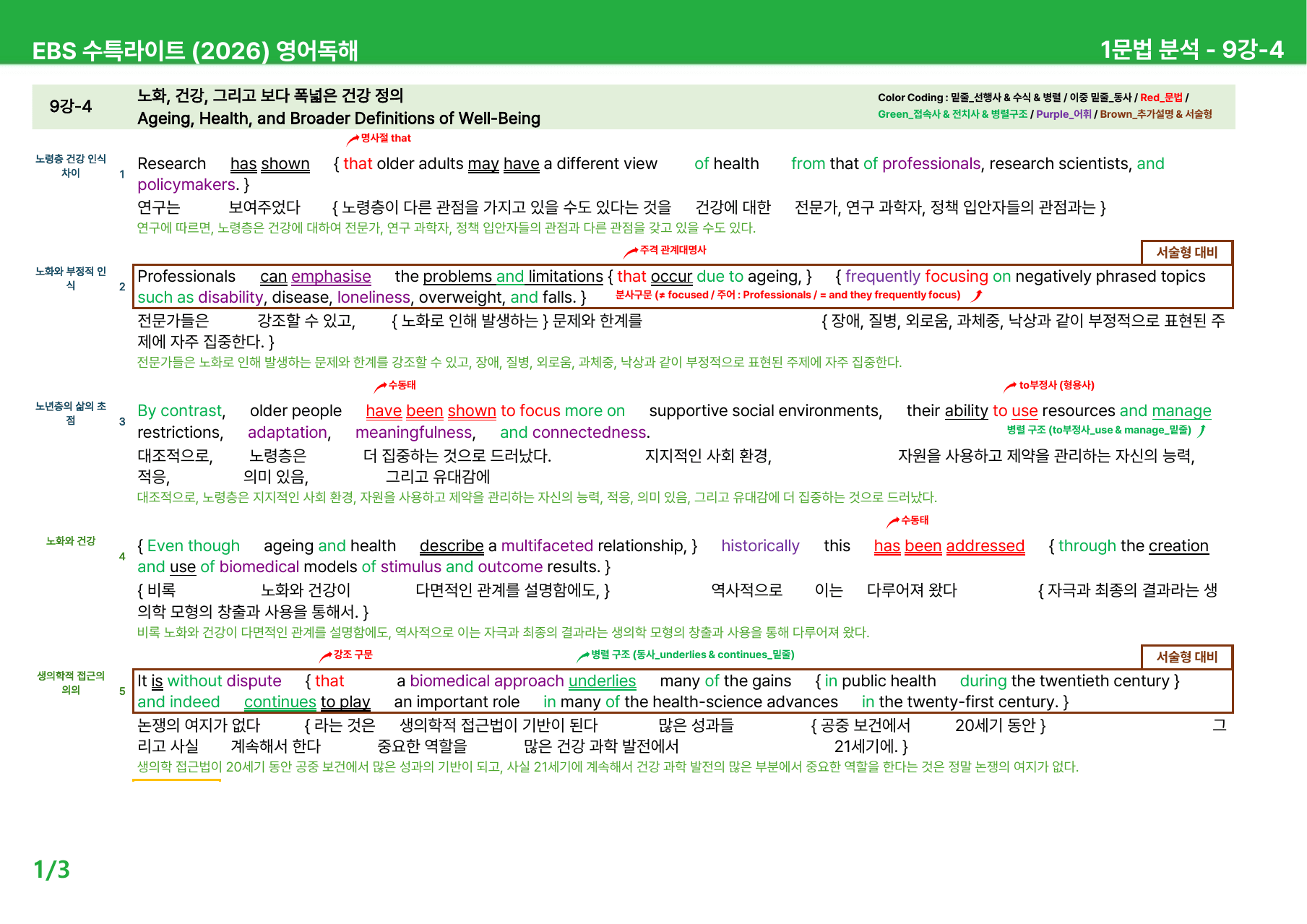Click the purple word 'connectedness'
The width and height of the screenshot is (1307, 924).
click(x=589, y=433)
